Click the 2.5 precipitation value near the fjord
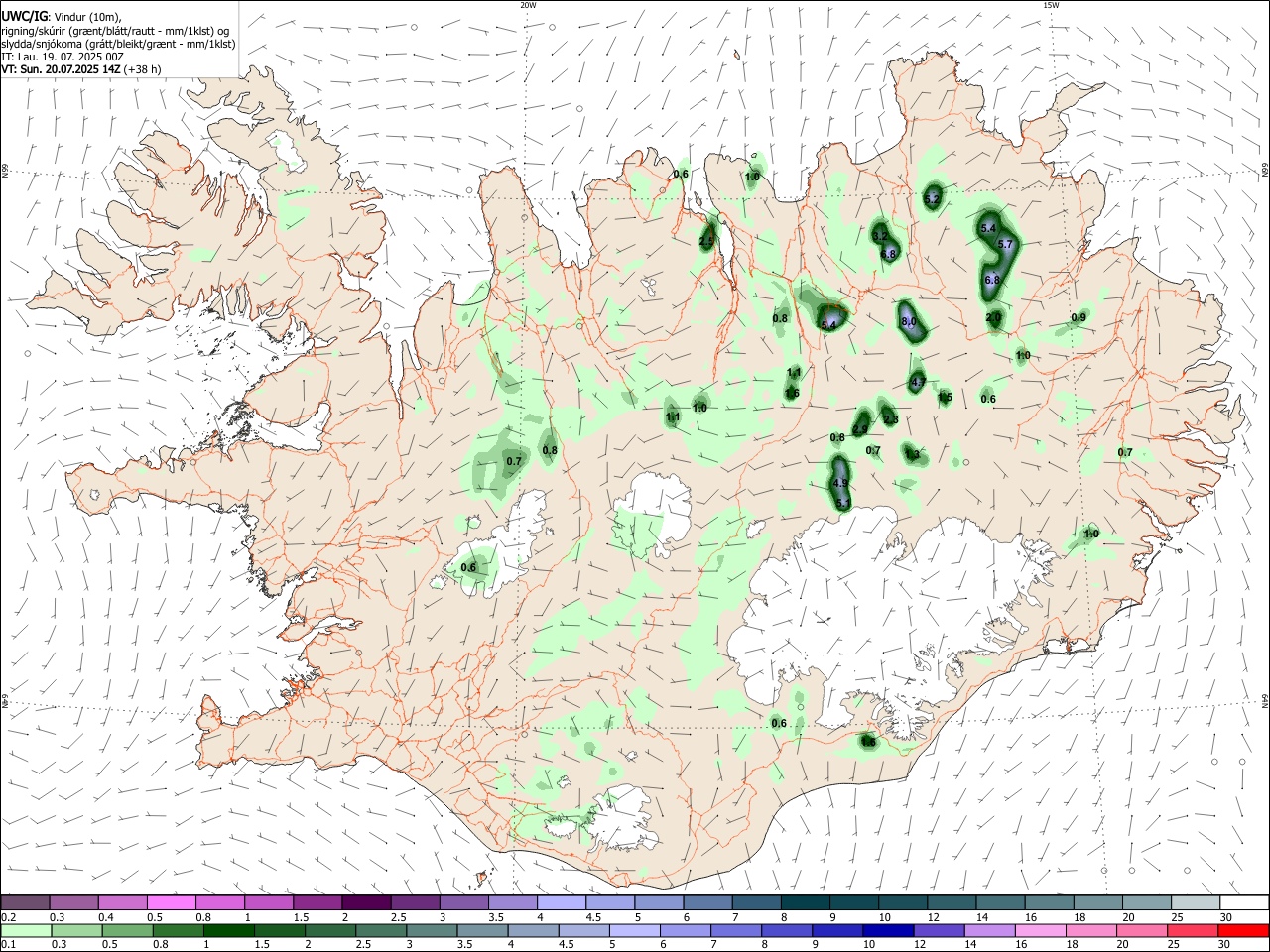1270x952 pixels. click(706, 241)
